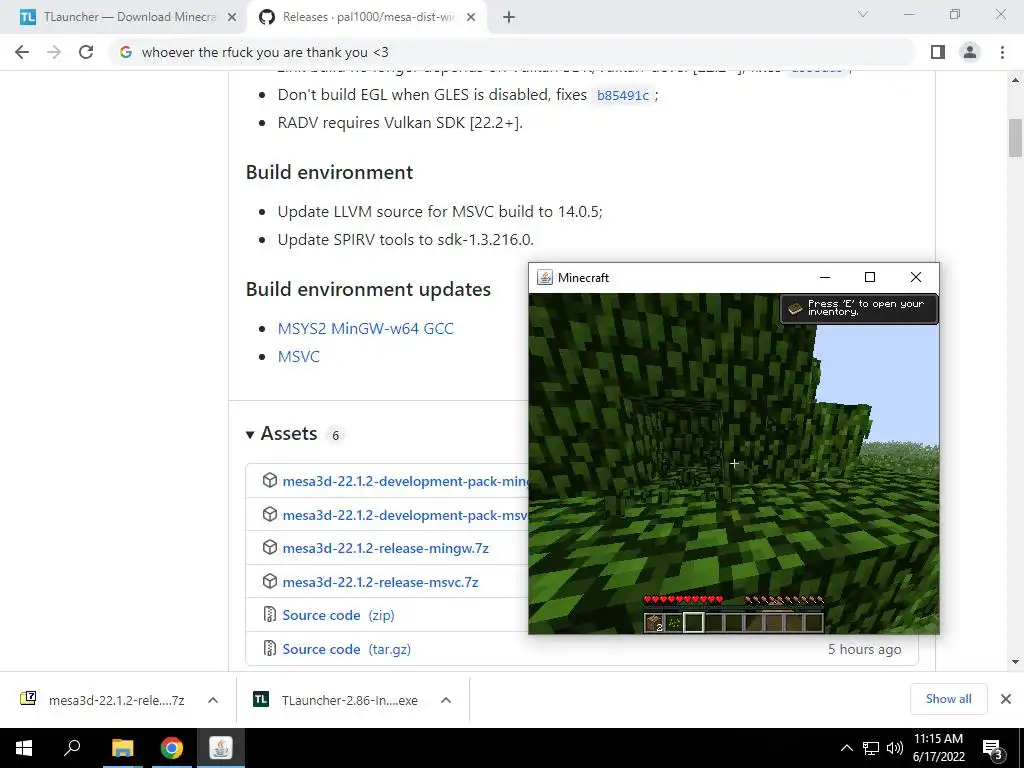Viewport: 1024px width, 768px height.
Task: Open the taskbar clock and date
Action: (x=938, y=748)
